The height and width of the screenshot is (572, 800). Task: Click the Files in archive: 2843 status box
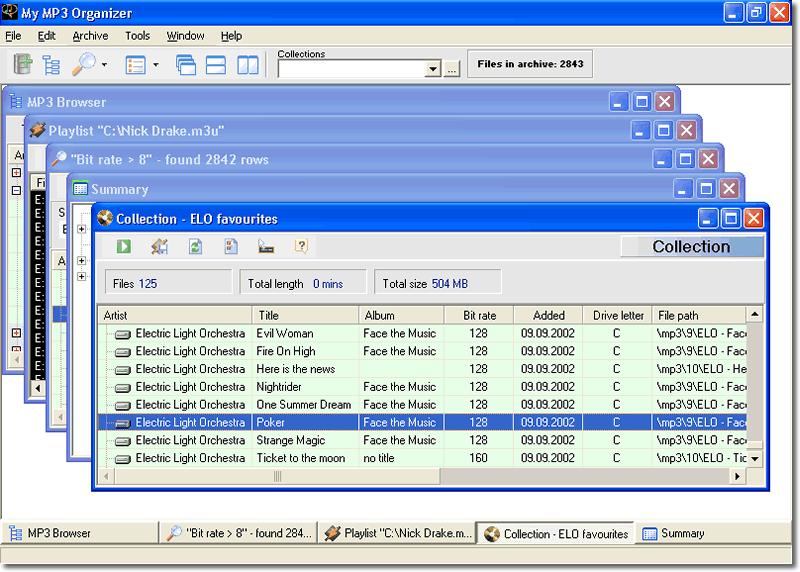530,64
